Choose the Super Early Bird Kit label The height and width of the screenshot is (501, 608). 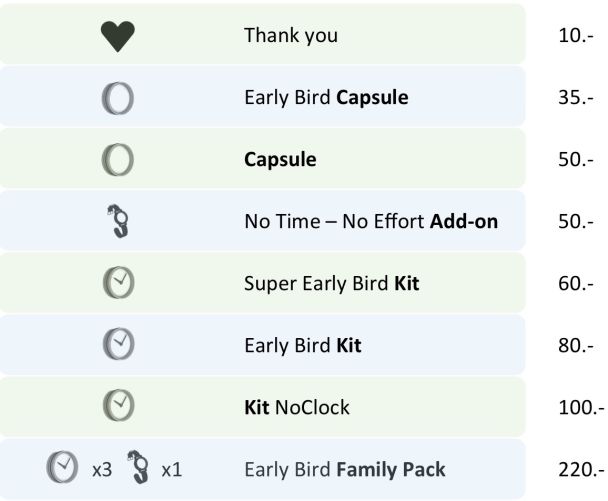(x=332, y=283)
